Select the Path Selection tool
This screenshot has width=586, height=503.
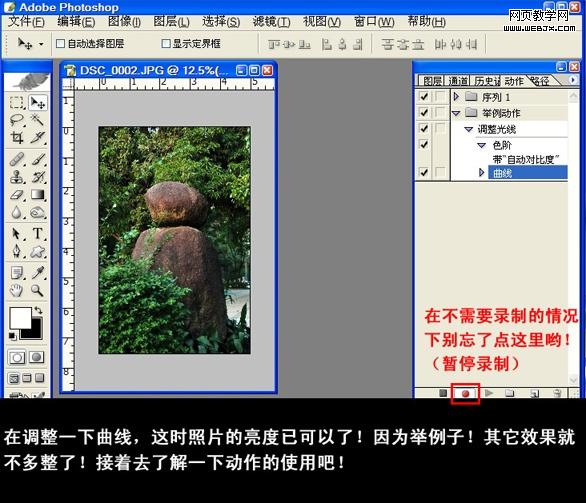17,234
